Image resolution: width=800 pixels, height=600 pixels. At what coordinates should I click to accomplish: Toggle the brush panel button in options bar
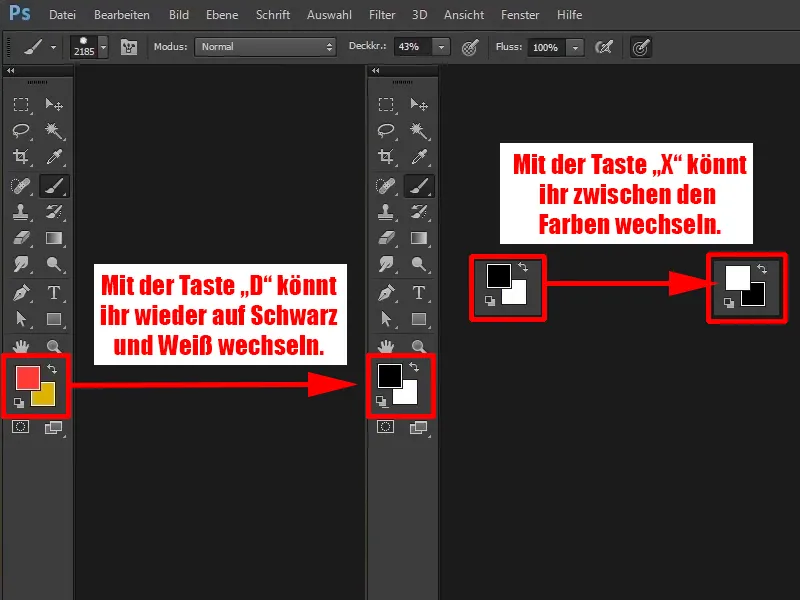[129, 47]
